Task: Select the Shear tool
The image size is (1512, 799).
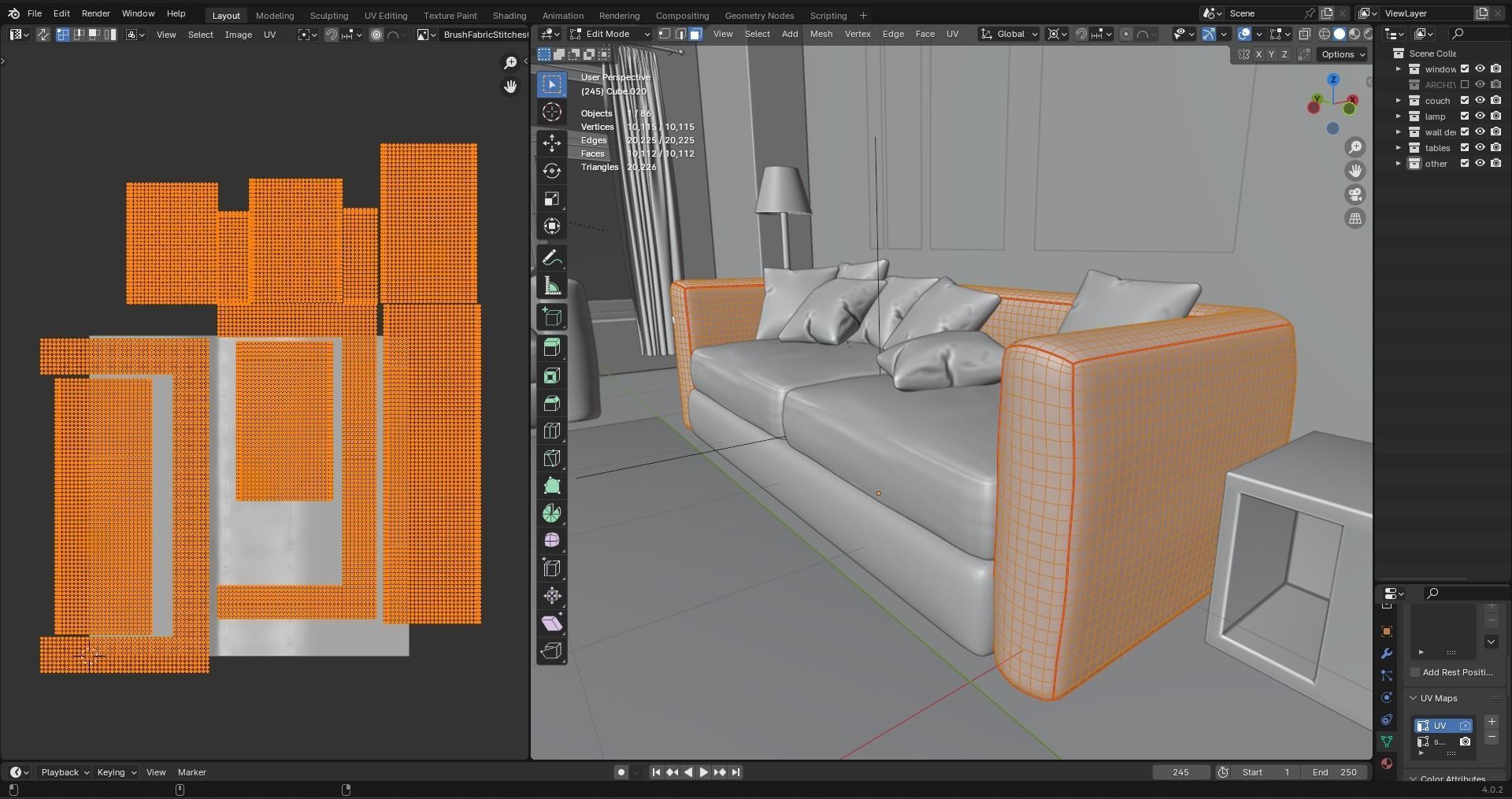Action: click(552, 623)
